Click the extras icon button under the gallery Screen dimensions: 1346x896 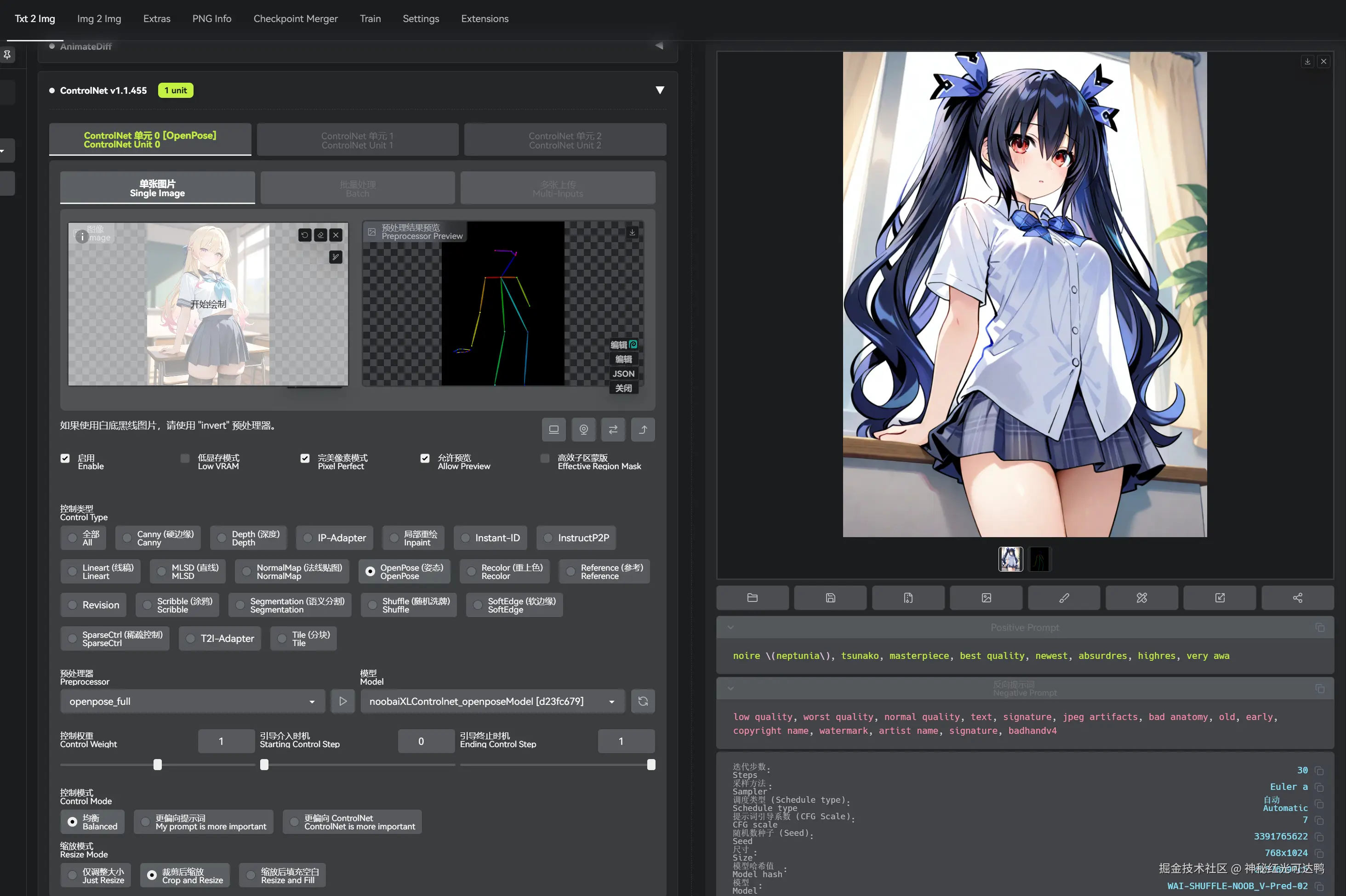[1142, 598]
